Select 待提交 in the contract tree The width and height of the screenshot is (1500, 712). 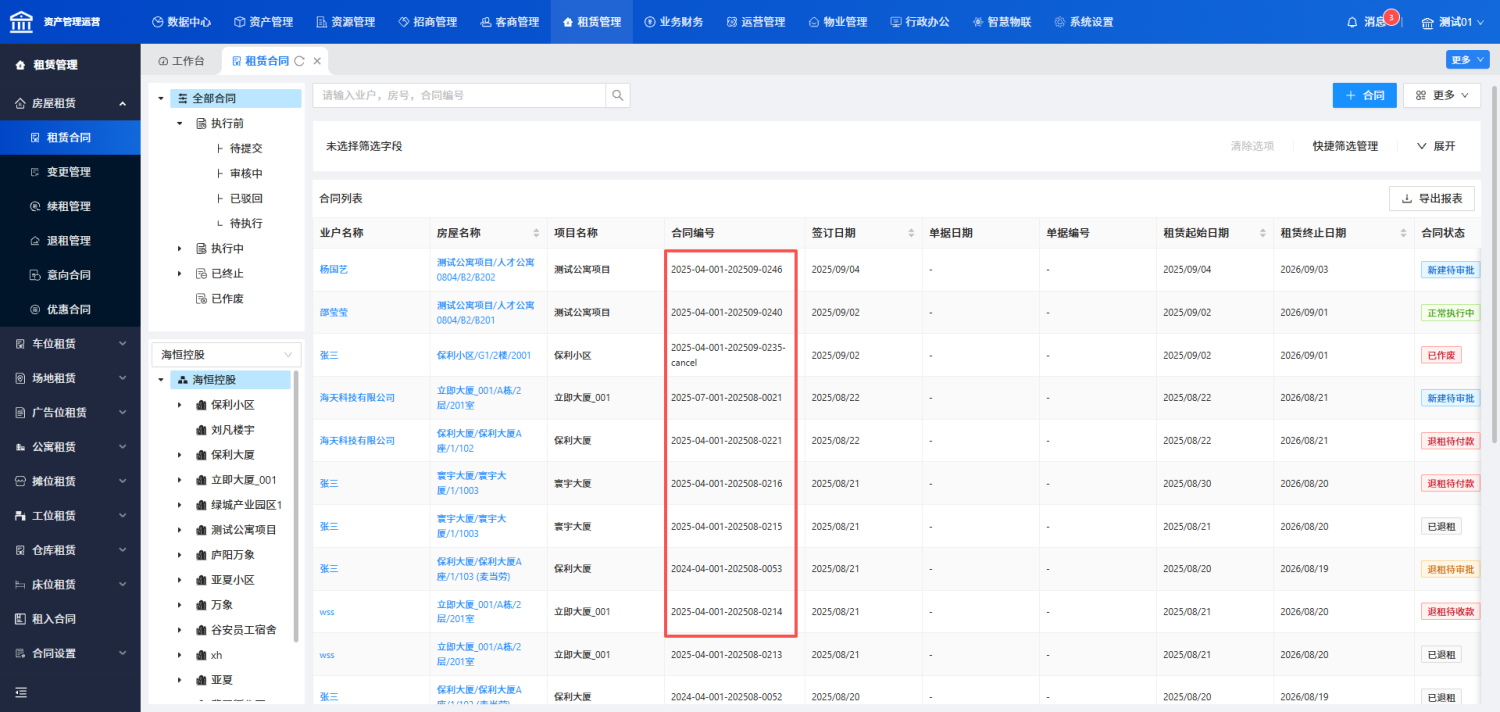pos(246,148)
